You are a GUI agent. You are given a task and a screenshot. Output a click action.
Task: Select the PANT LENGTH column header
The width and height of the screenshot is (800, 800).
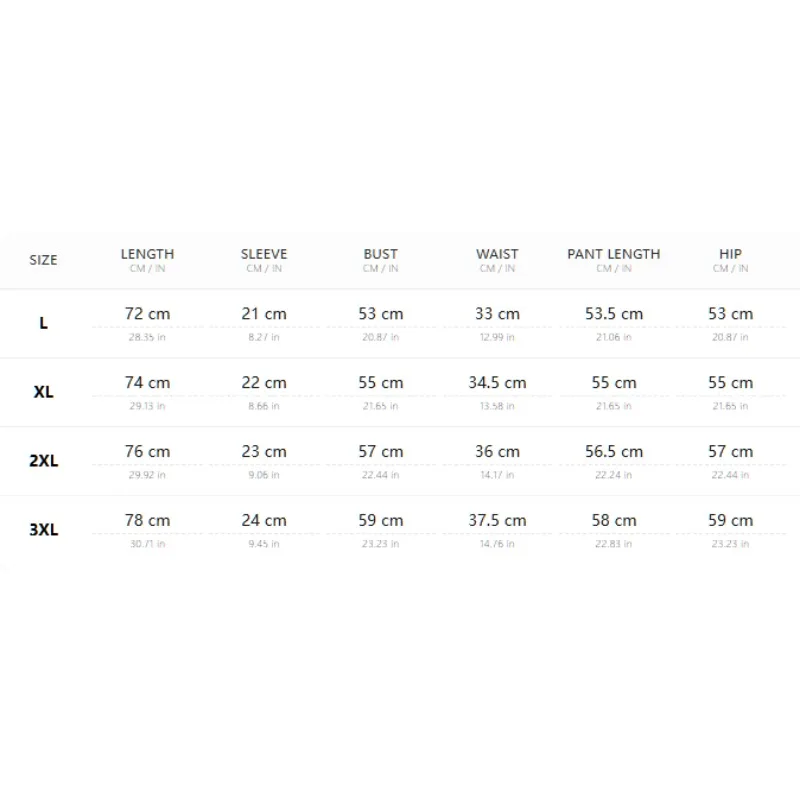(x=614, y=254)
